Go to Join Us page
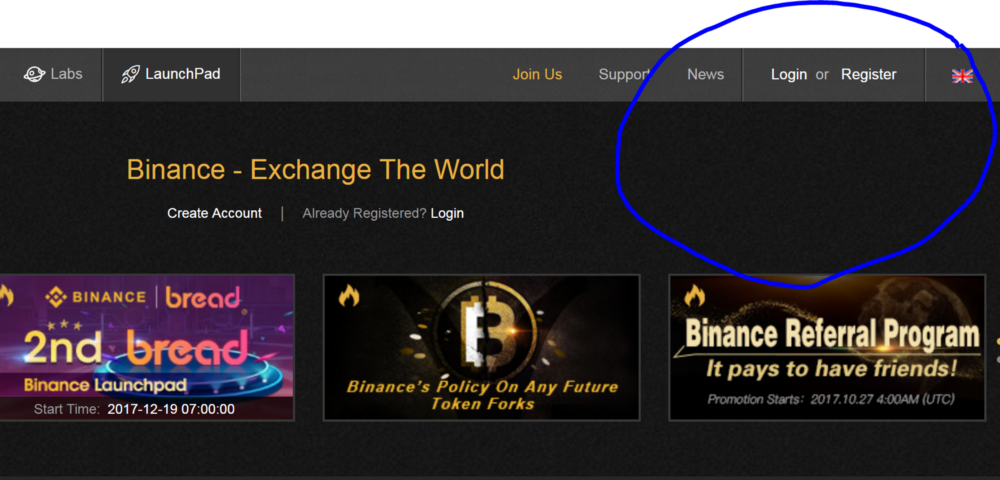The width and height of the screenshot is (1000, 480). (537, 75)
